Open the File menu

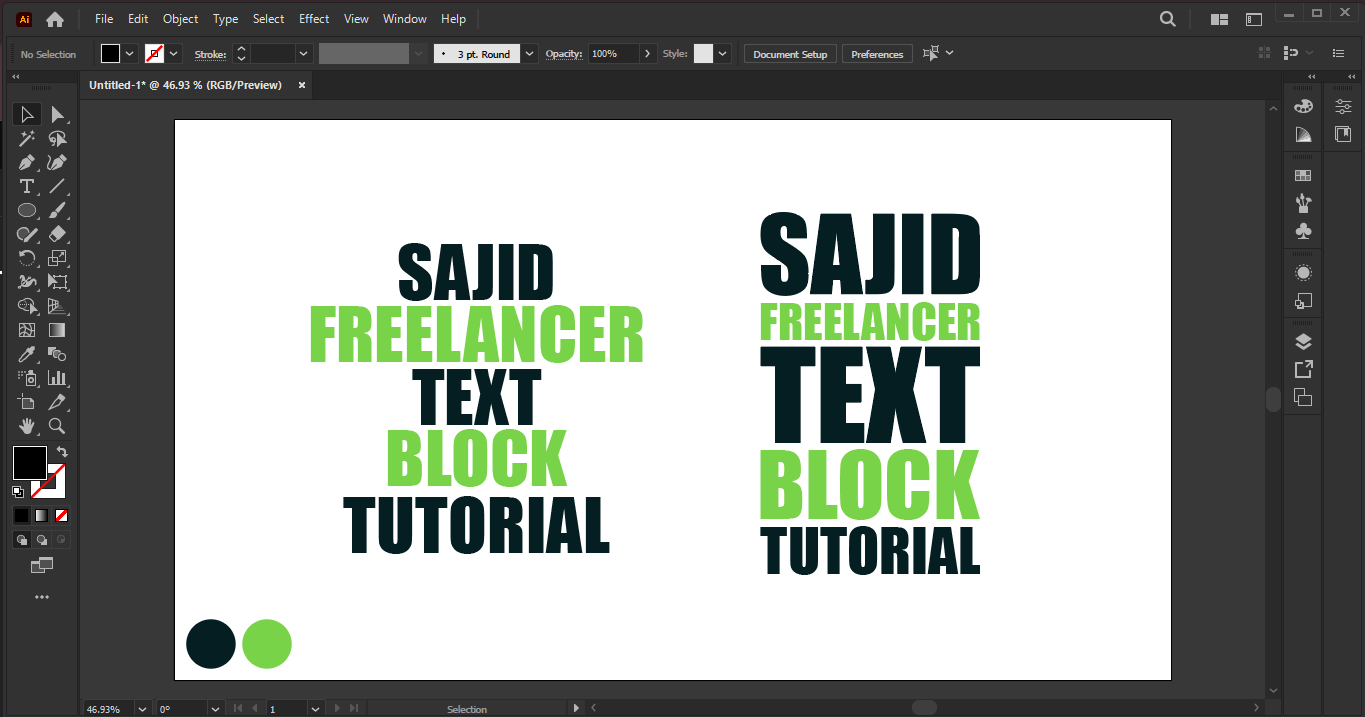pos(104,19)
